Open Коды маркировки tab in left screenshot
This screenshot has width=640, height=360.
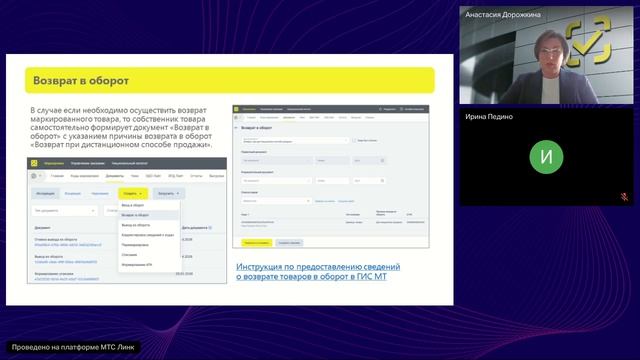pos(85,176)
